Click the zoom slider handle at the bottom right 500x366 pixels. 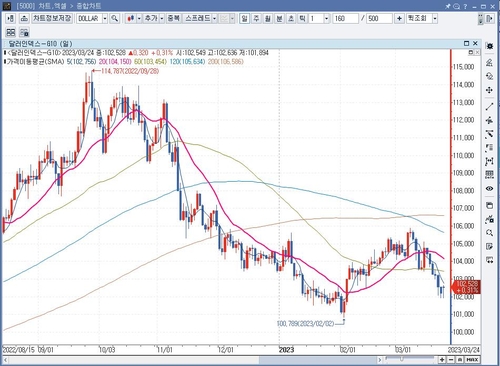(x=401, y=359)
